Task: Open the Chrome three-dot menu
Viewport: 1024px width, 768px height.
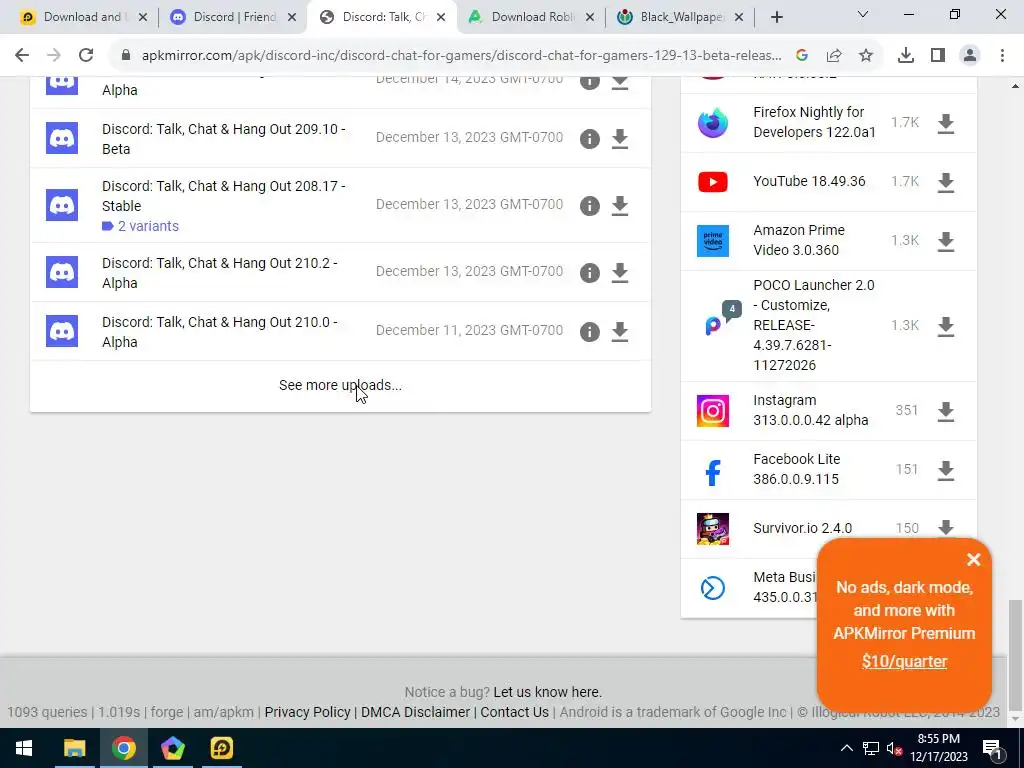Action: [1002, 56]
